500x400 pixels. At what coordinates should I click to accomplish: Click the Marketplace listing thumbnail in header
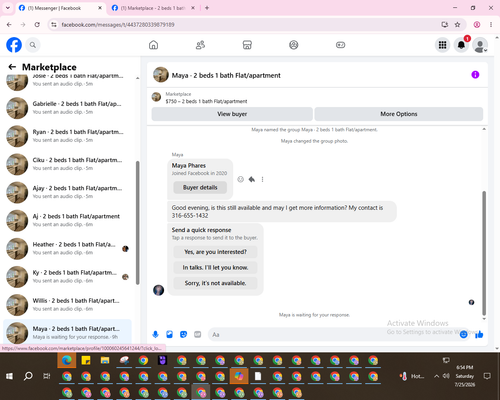156,97
